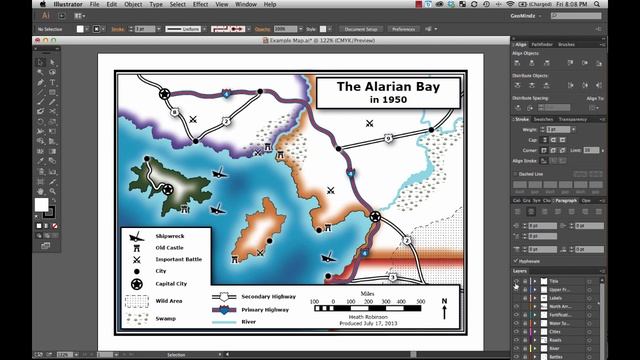Image resolution: width=640 pixels, height=360 pixels.
Task: Select the Direct Selection tool
Action: (x=52, y=62)
